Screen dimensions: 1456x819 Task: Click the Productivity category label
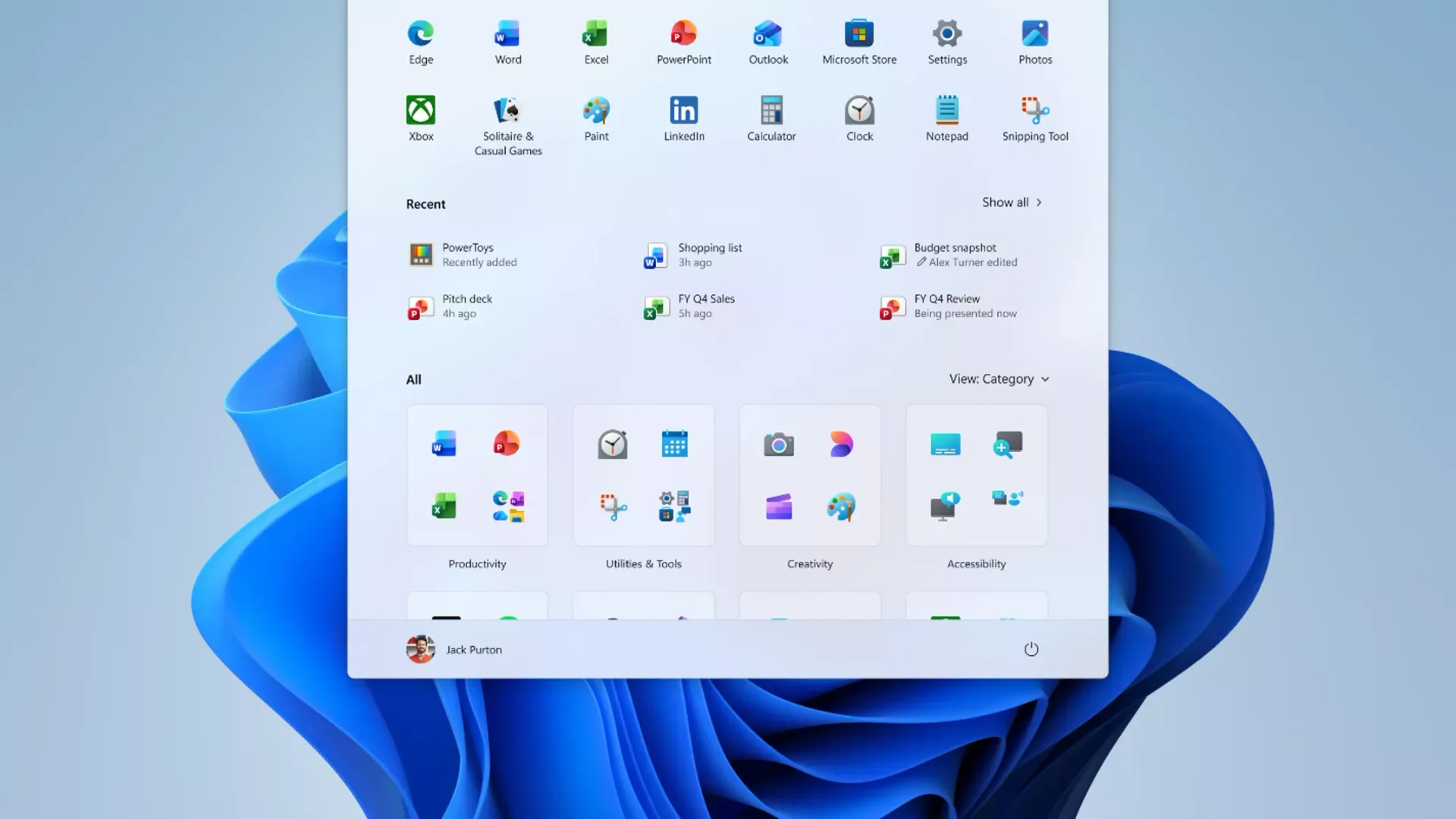[x=477, y=564]
